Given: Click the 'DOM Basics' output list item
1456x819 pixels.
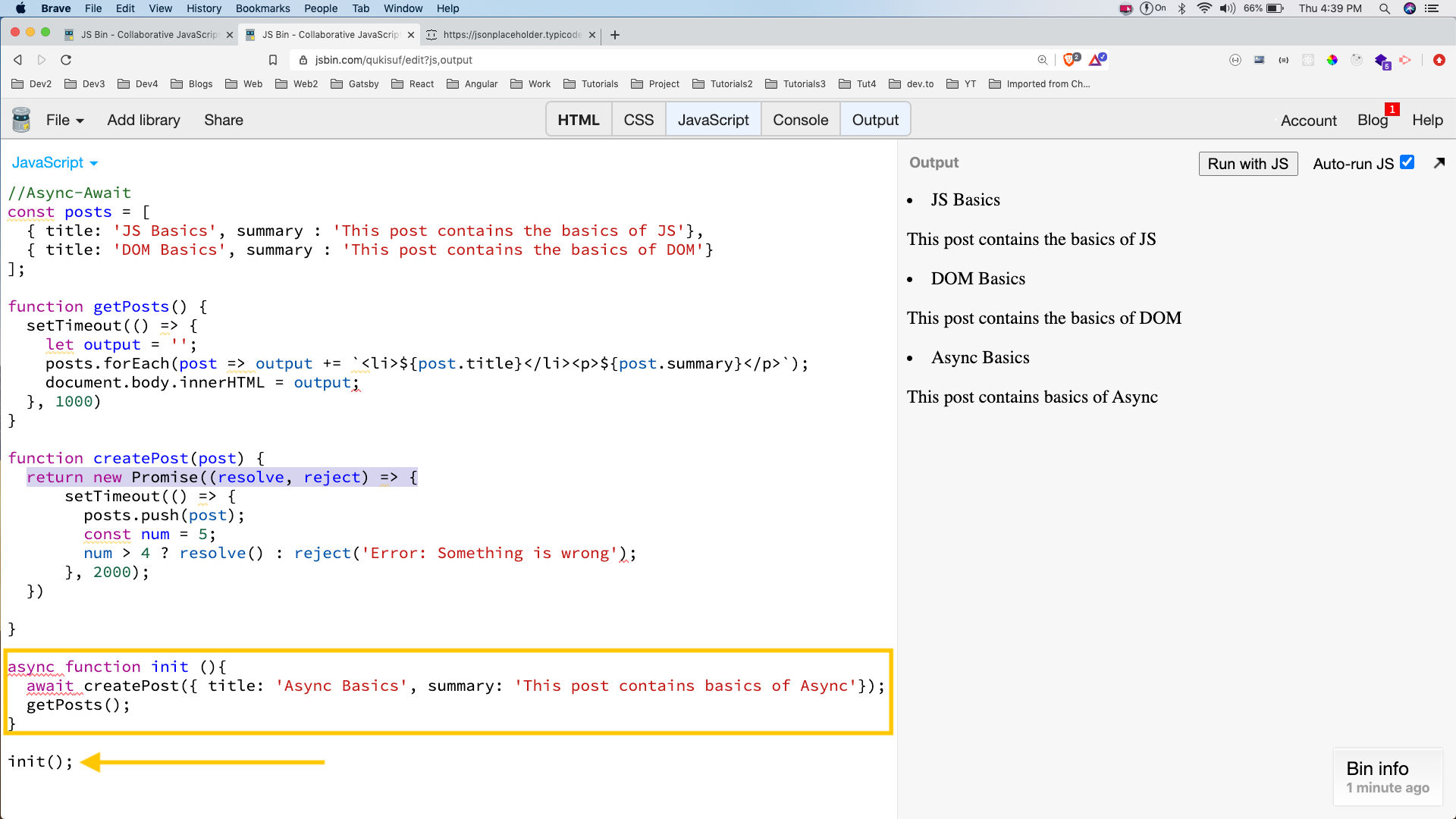Looking at the screenshot, I should click(x=977, y=279).
